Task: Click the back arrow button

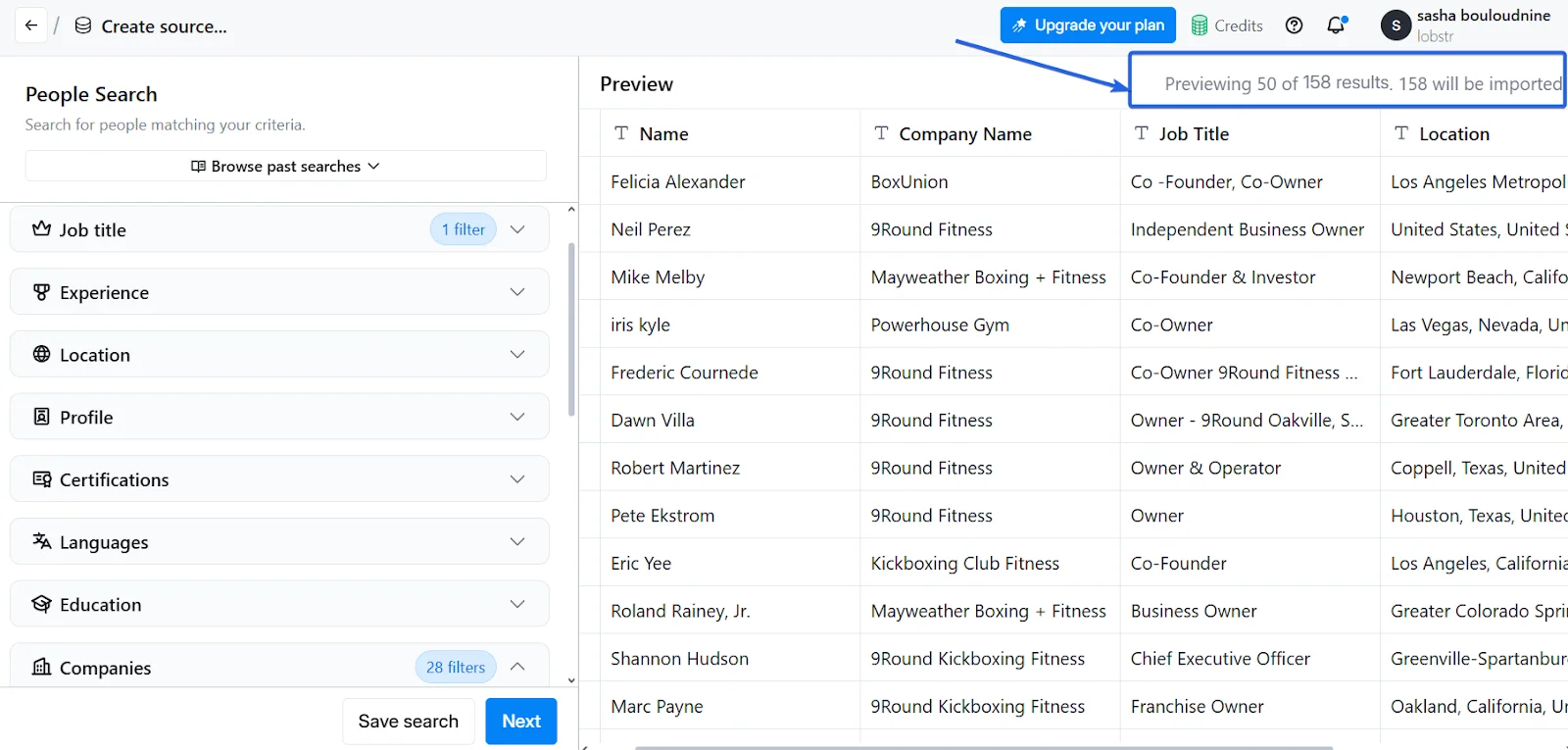Action: tap(31, 25)
